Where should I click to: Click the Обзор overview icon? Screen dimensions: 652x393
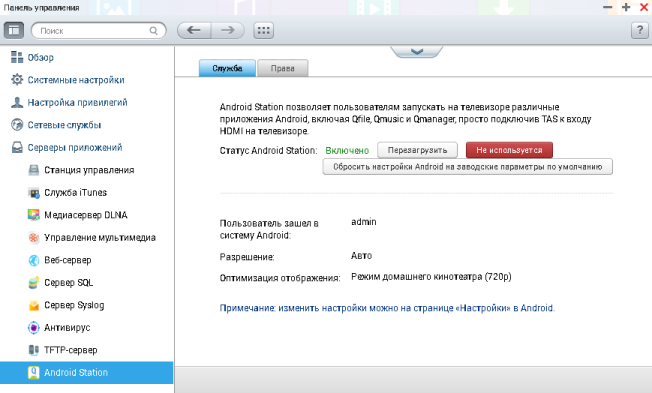(17, 57)
